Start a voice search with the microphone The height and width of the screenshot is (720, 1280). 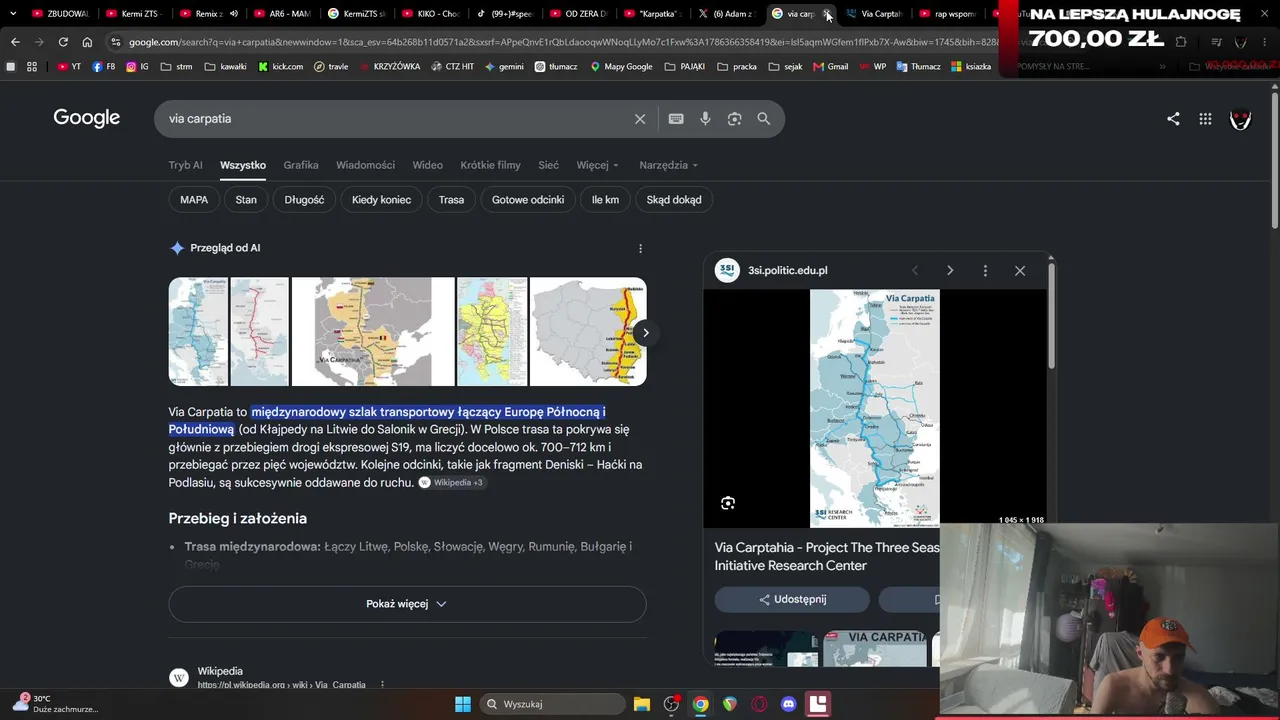[705, 119]
